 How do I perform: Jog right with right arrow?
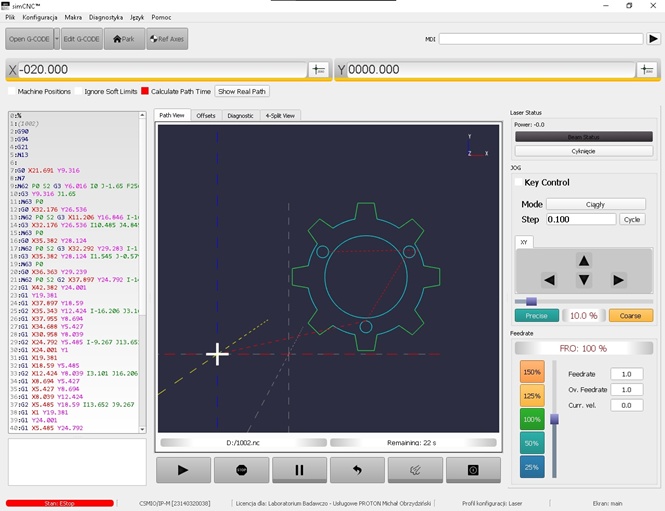pos(619,280)
